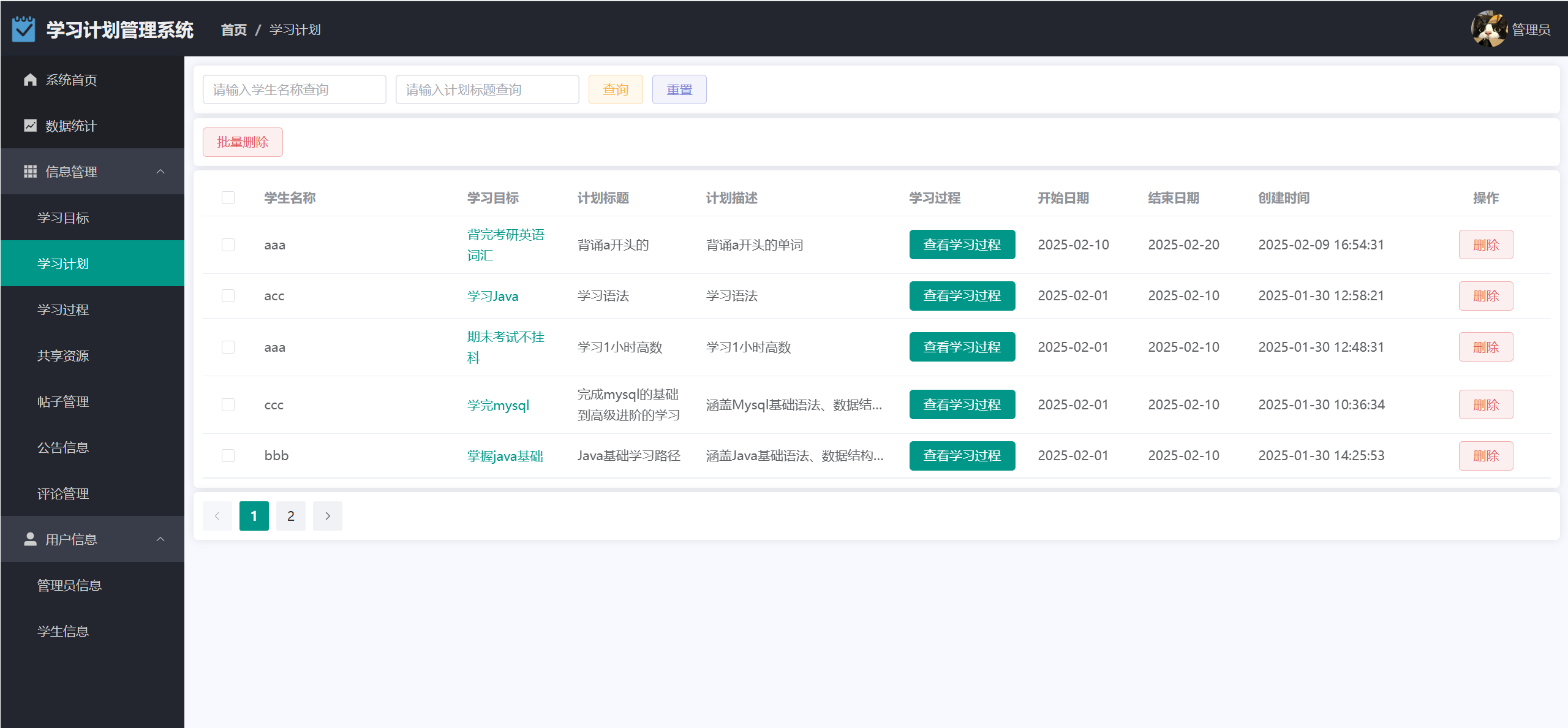Open the 管理员 user dropdown
Viewport: 1568px width, 728px height.
click(1531, 29)
